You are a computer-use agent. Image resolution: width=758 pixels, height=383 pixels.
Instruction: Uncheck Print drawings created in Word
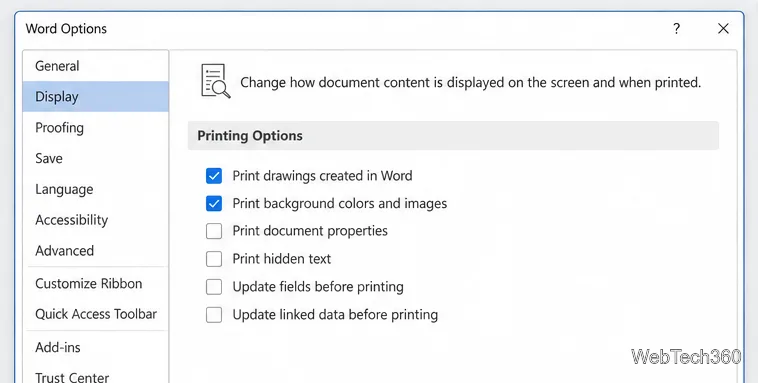click(x=214, y=176)
